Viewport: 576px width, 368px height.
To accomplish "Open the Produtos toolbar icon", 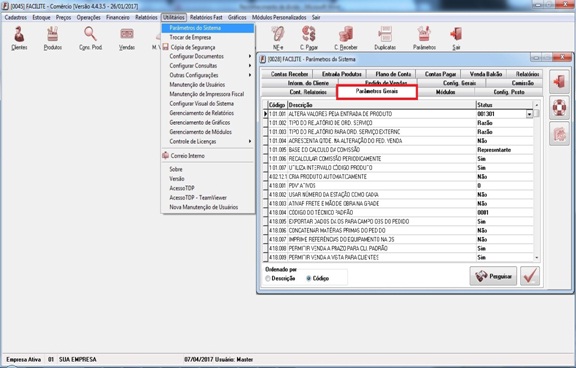I will coord(53,38).
